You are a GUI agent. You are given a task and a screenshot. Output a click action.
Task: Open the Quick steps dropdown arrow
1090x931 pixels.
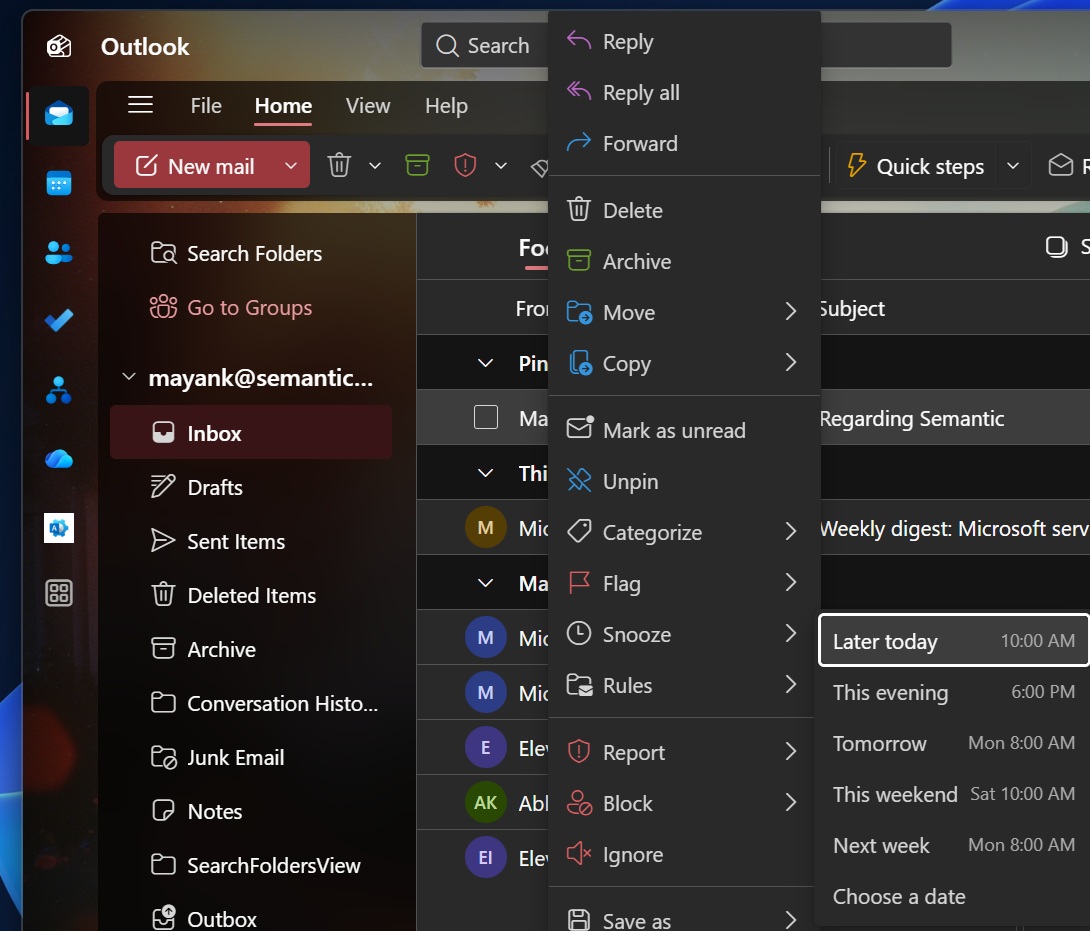point(1013,166)
